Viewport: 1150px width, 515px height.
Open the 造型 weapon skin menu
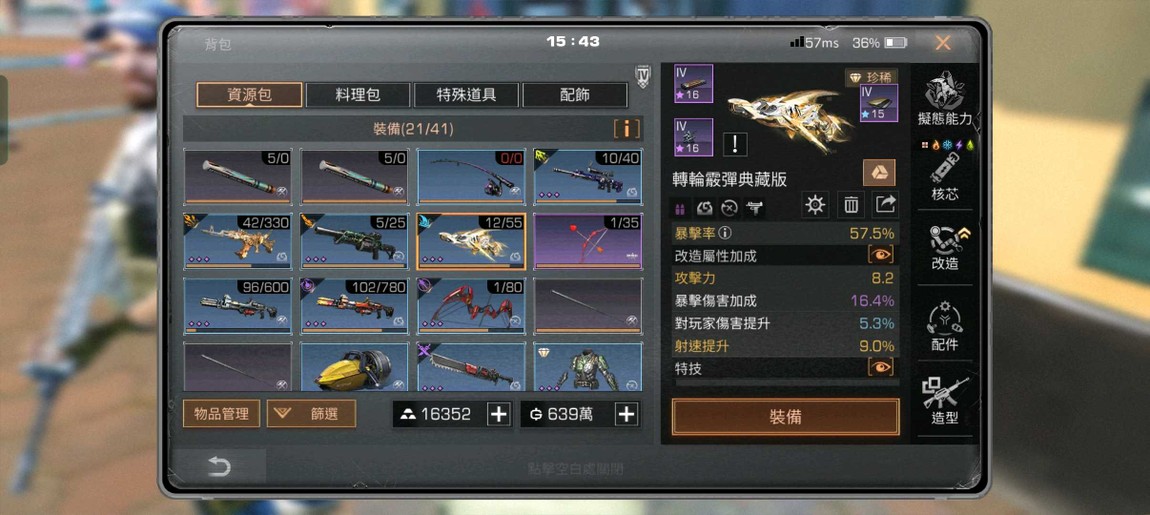pyautogui.click(x=944, y=401)
